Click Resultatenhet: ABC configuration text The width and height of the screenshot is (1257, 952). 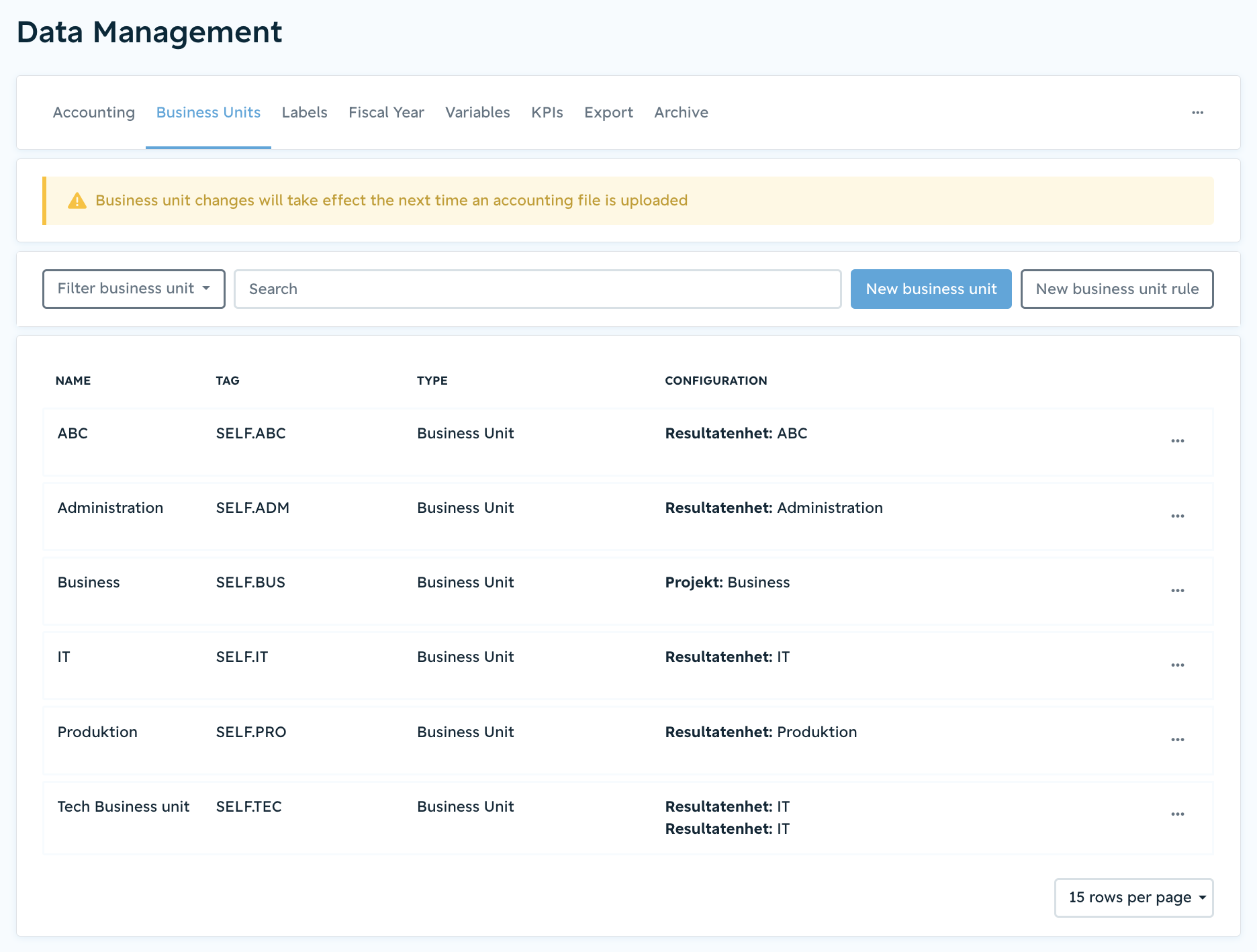click(x=736, y=434)
